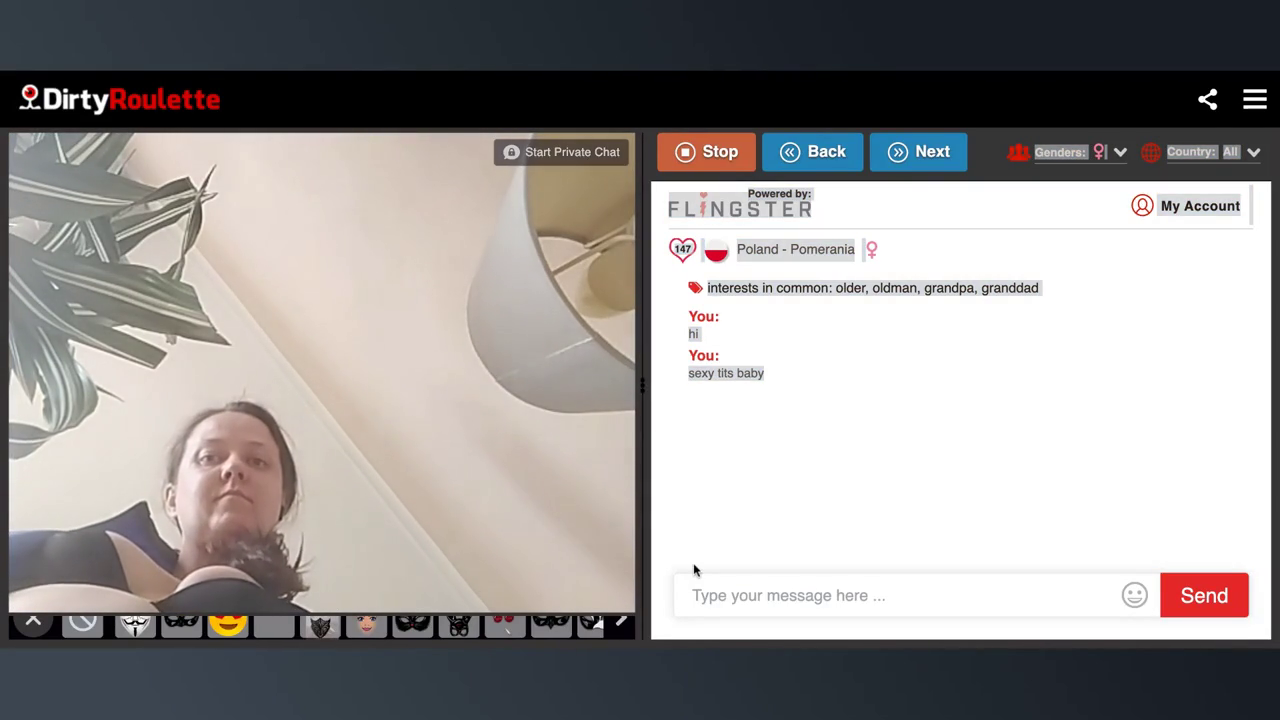Click the heart icon showing 147
This screenshot has width=1280, height=720.
(x=682, y=250)
